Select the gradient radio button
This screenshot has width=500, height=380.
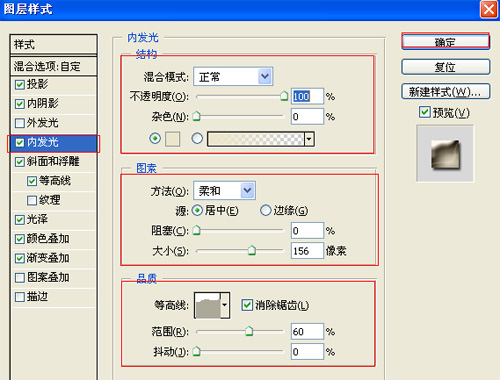click(x=197, y=138)
